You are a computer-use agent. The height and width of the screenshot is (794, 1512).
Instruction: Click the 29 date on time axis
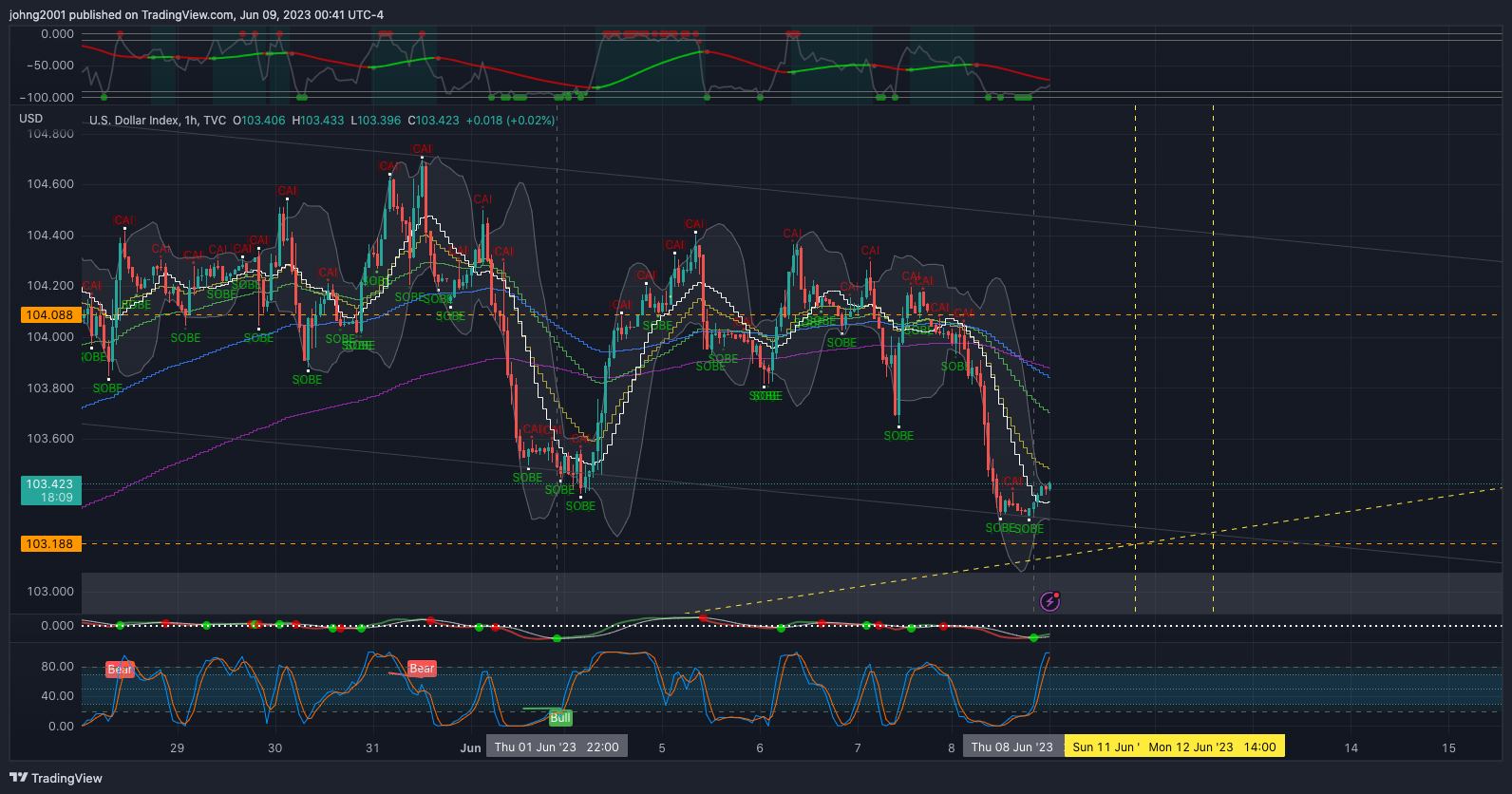177,748
